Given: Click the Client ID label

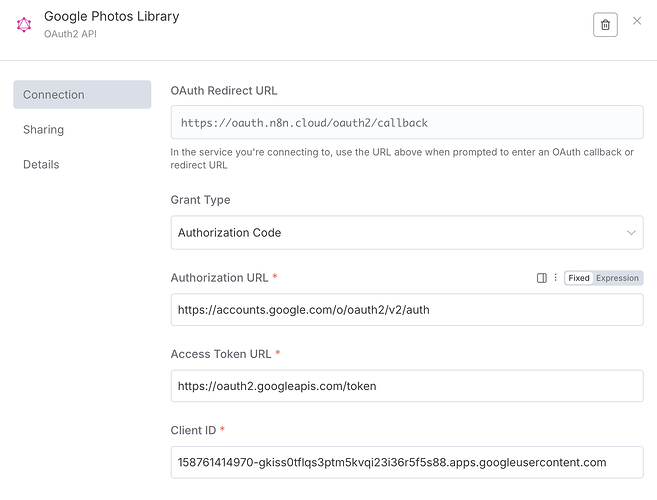Looking at the screenshot, I should point(193,430).
